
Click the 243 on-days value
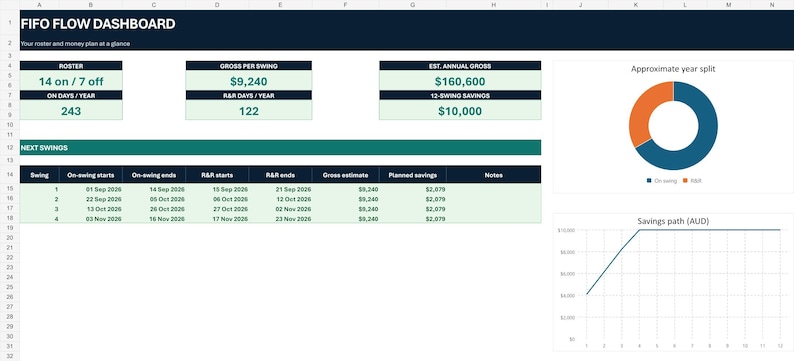[71, 111]
